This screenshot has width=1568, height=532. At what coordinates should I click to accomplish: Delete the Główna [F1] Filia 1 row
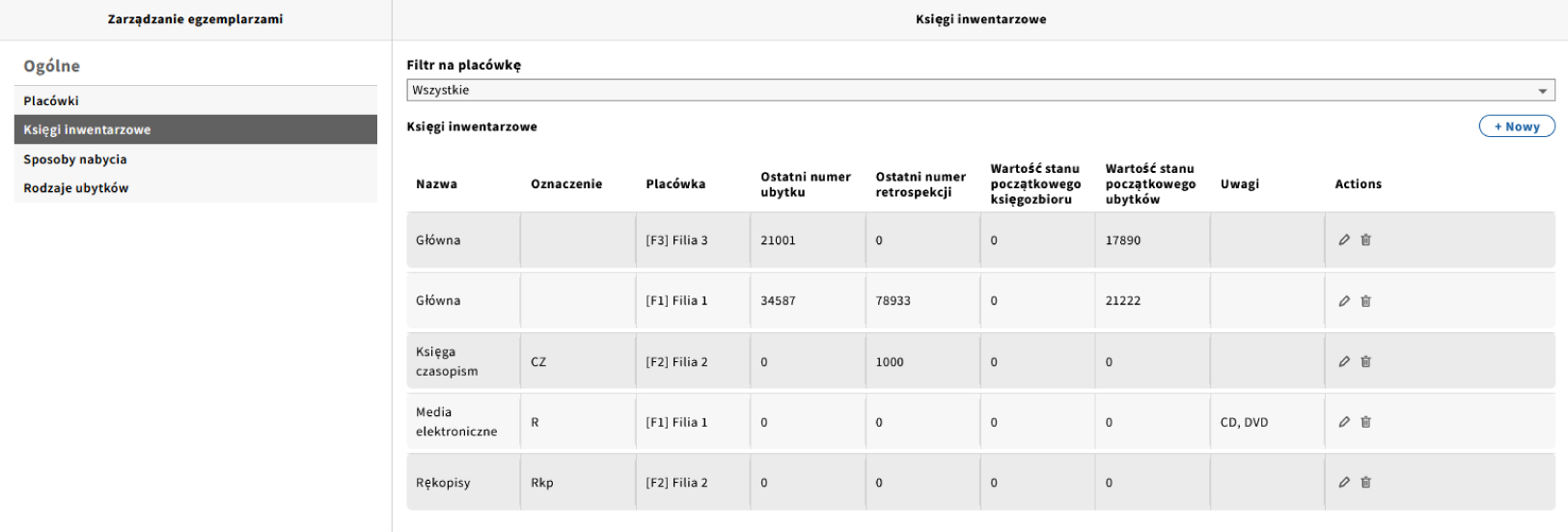pyautogui.click(x=1365, y=301)
